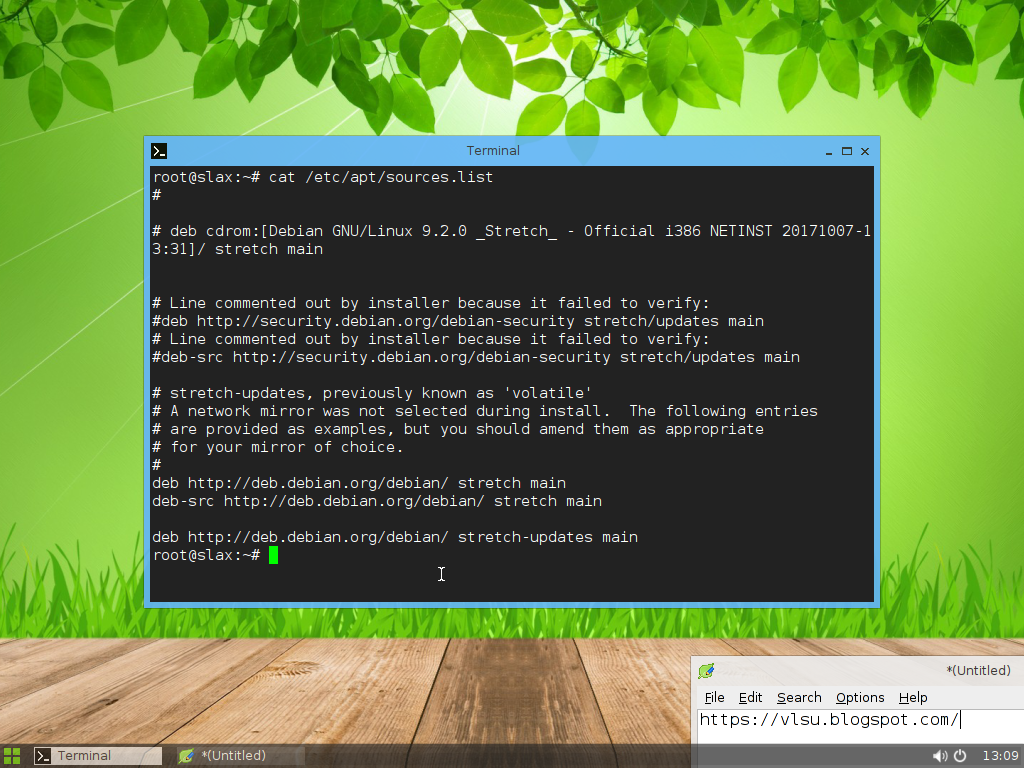The width and height of the screenshot is (1024, 768).
Task: Open the Help menu in Leafpad
Action: 913,697
